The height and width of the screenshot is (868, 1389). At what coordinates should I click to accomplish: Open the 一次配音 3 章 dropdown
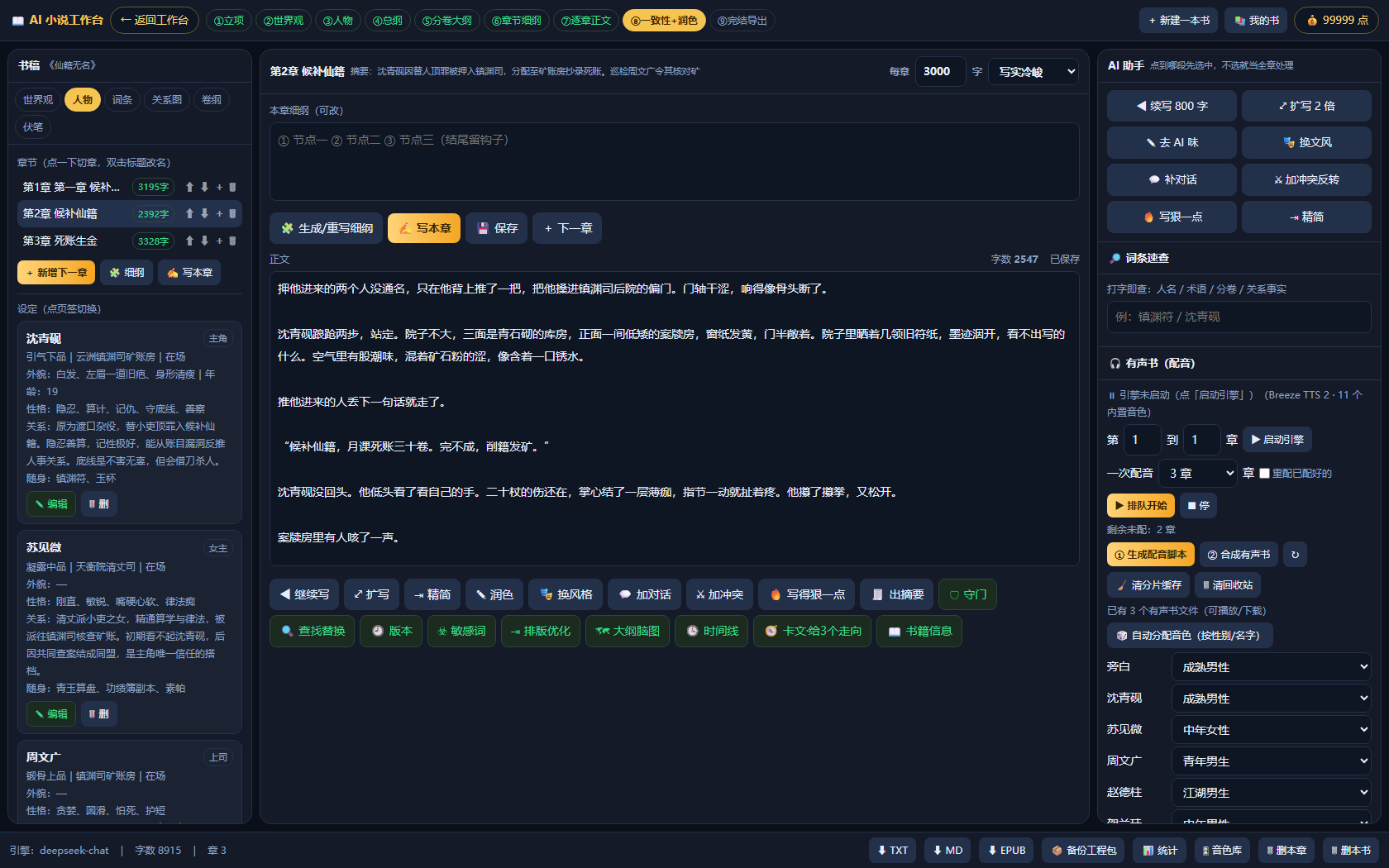tap(1198, 474)
